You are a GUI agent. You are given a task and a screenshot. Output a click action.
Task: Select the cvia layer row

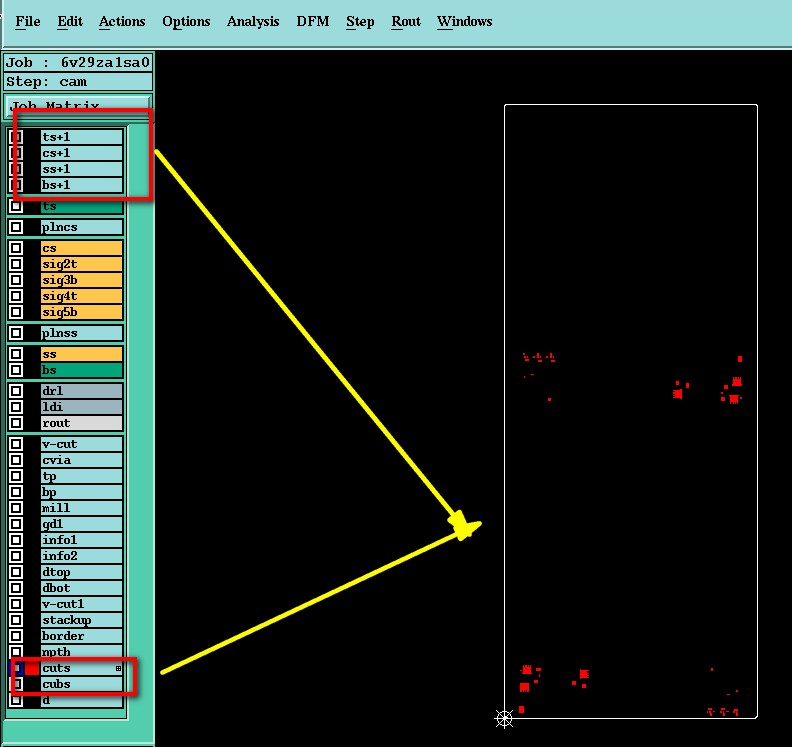(82, 460)
